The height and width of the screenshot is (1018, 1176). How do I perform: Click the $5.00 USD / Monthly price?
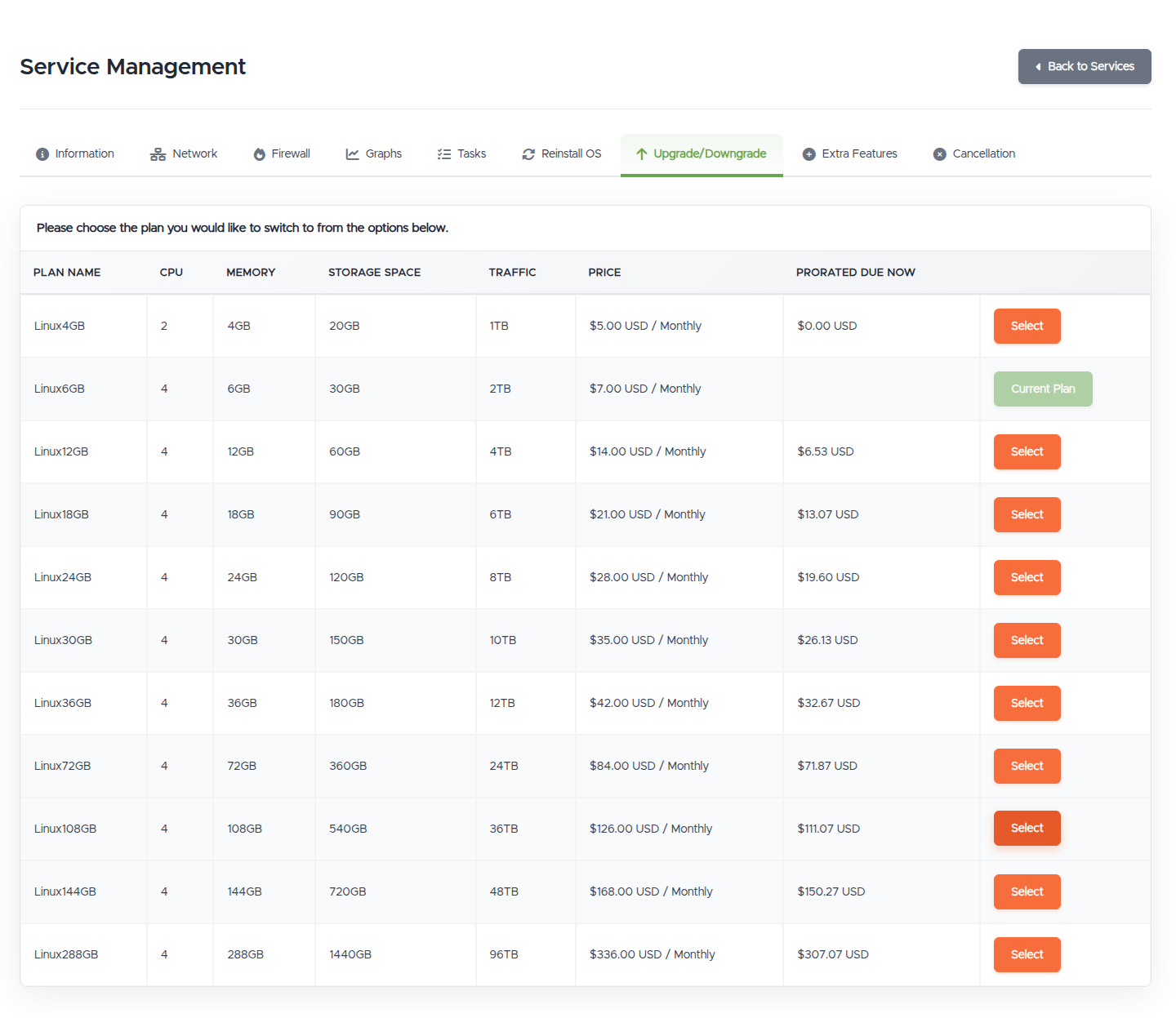click(645, 327)
